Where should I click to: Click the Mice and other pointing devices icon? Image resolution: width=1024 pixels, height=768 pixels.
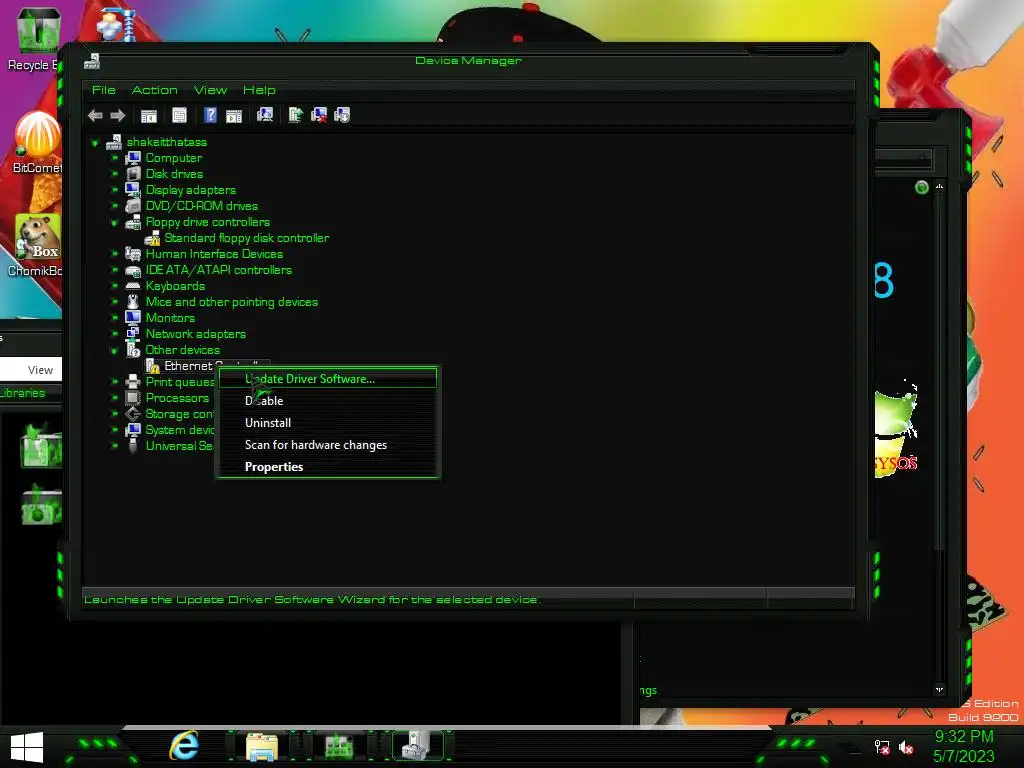[133, 302]
